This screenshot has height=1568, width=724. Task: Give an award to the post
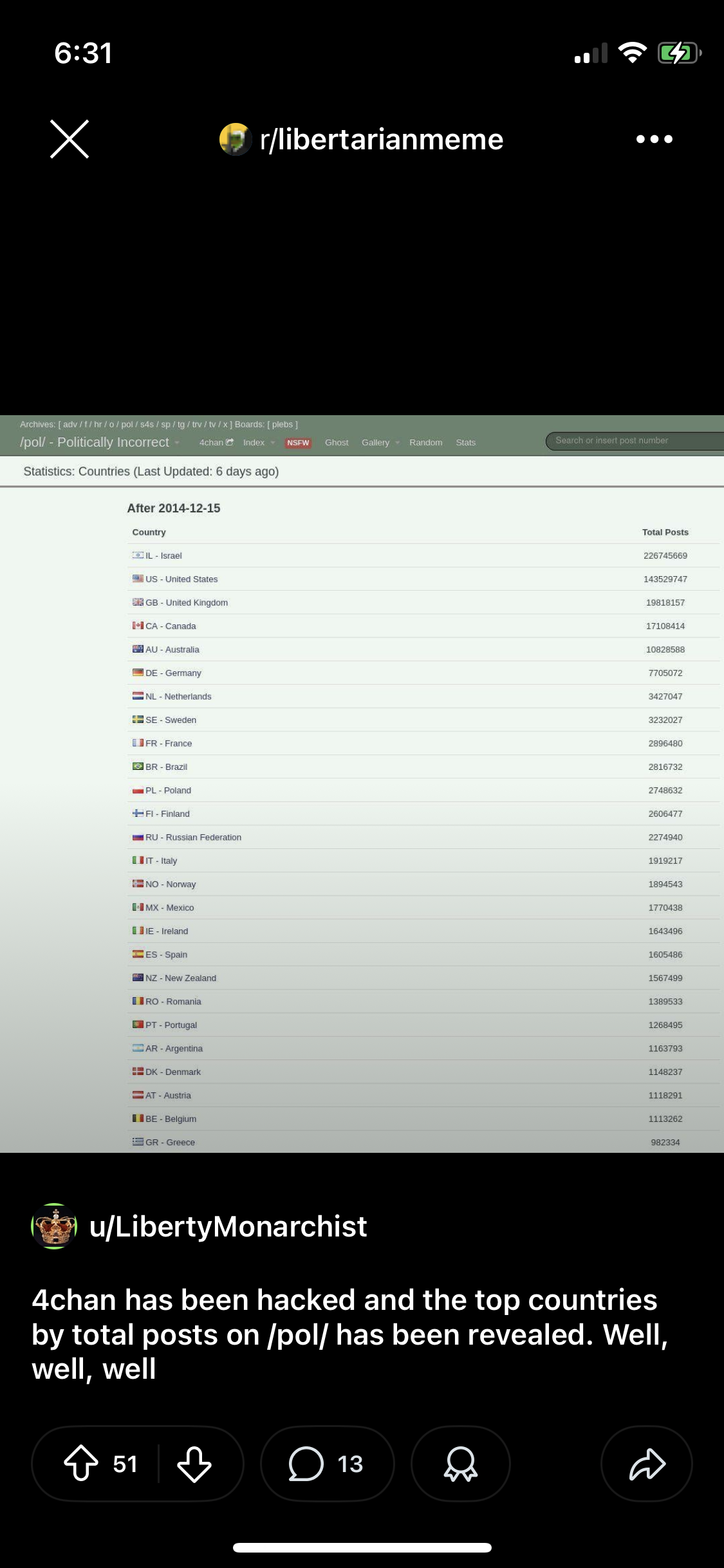coord(461,1464)
